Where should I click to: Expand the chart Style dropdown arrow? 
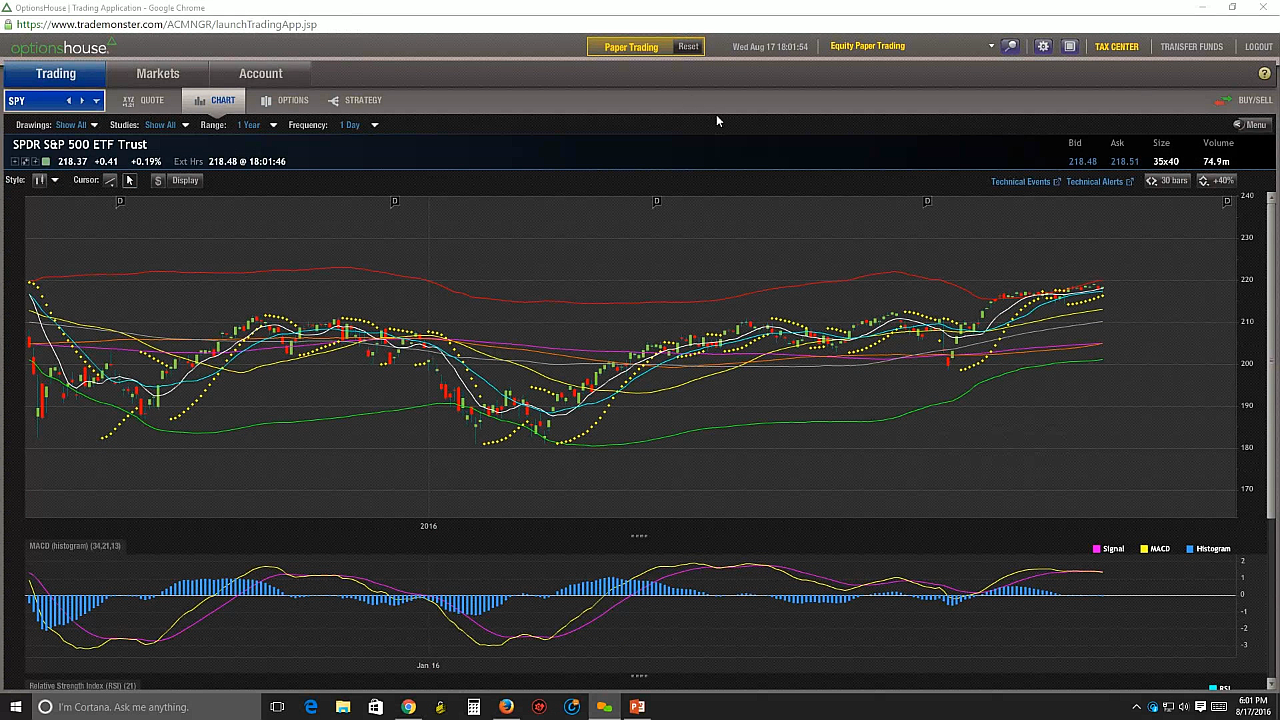coord(54,180)
